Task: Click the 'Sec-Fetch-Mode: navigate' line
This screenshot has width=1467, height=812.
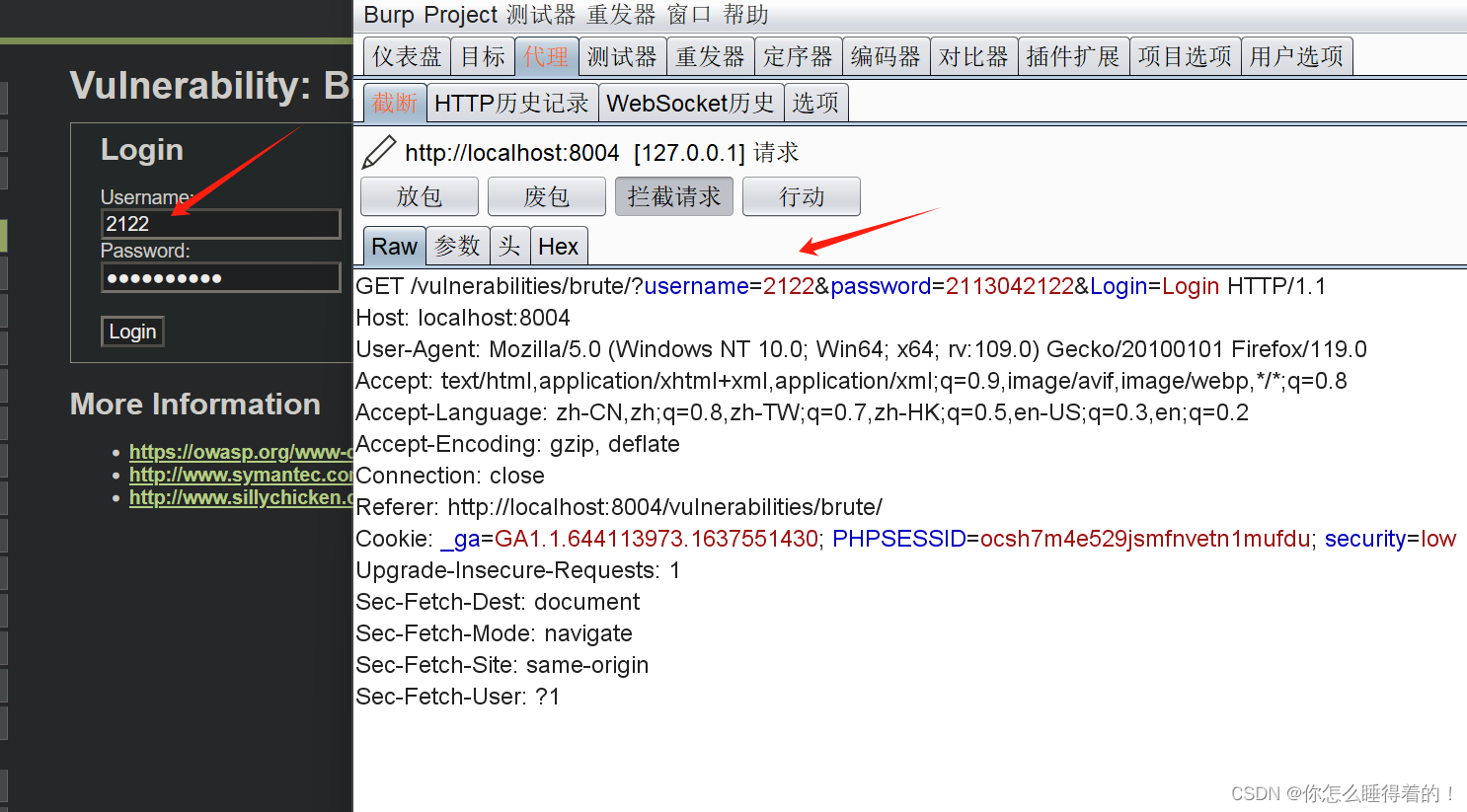Action: coord(494,633)
